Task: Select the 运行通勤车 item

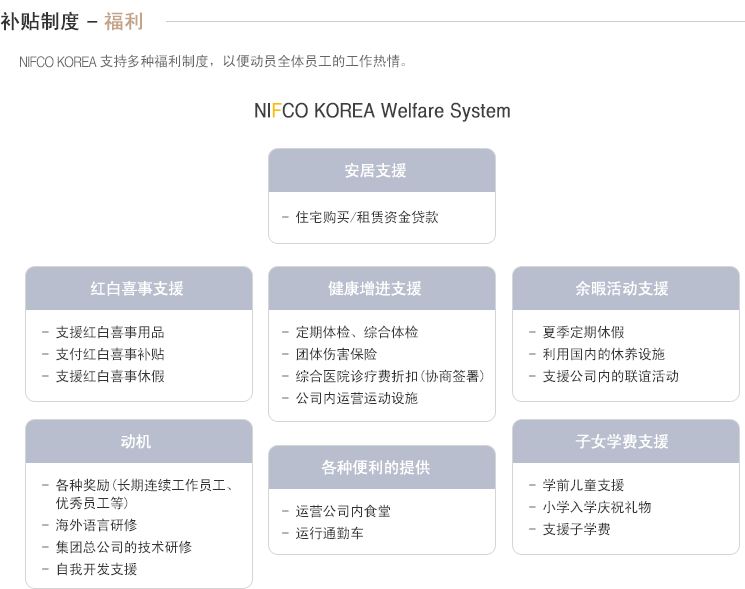Action: [329, 533]
